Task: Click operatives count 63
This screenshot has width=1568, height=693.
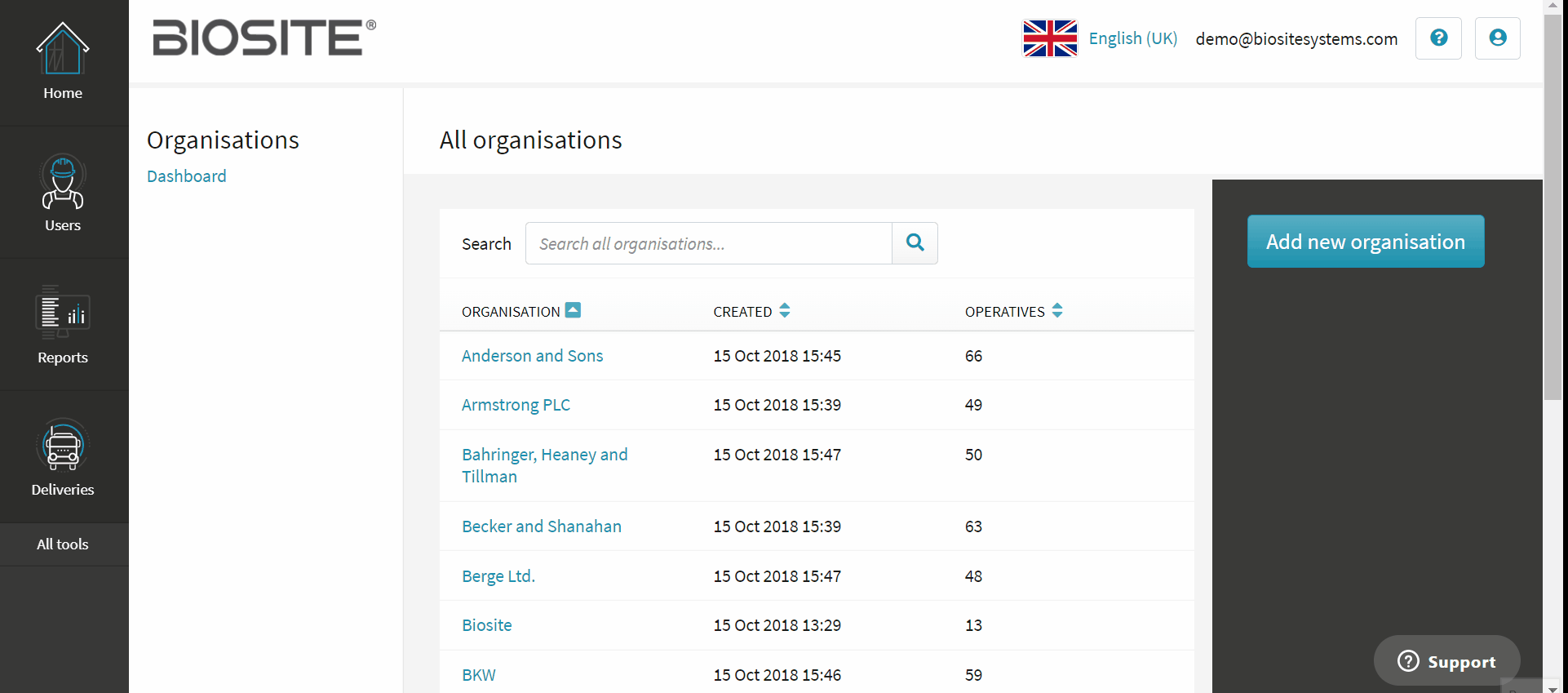Action: tap(973, 526)
